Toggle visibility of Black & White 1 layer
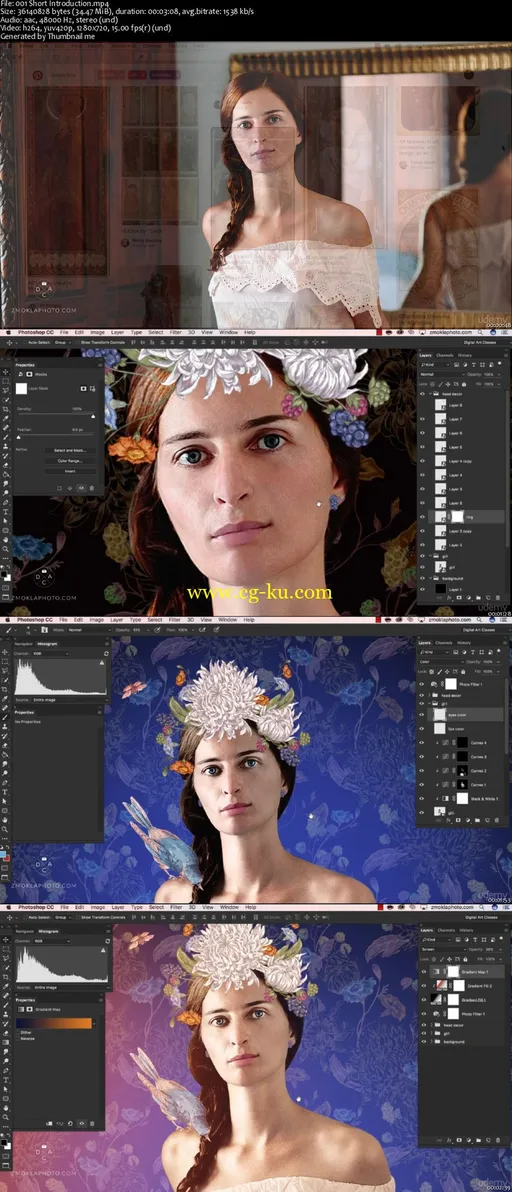This screenshot has height=1192, width=512. coord(422,798)
